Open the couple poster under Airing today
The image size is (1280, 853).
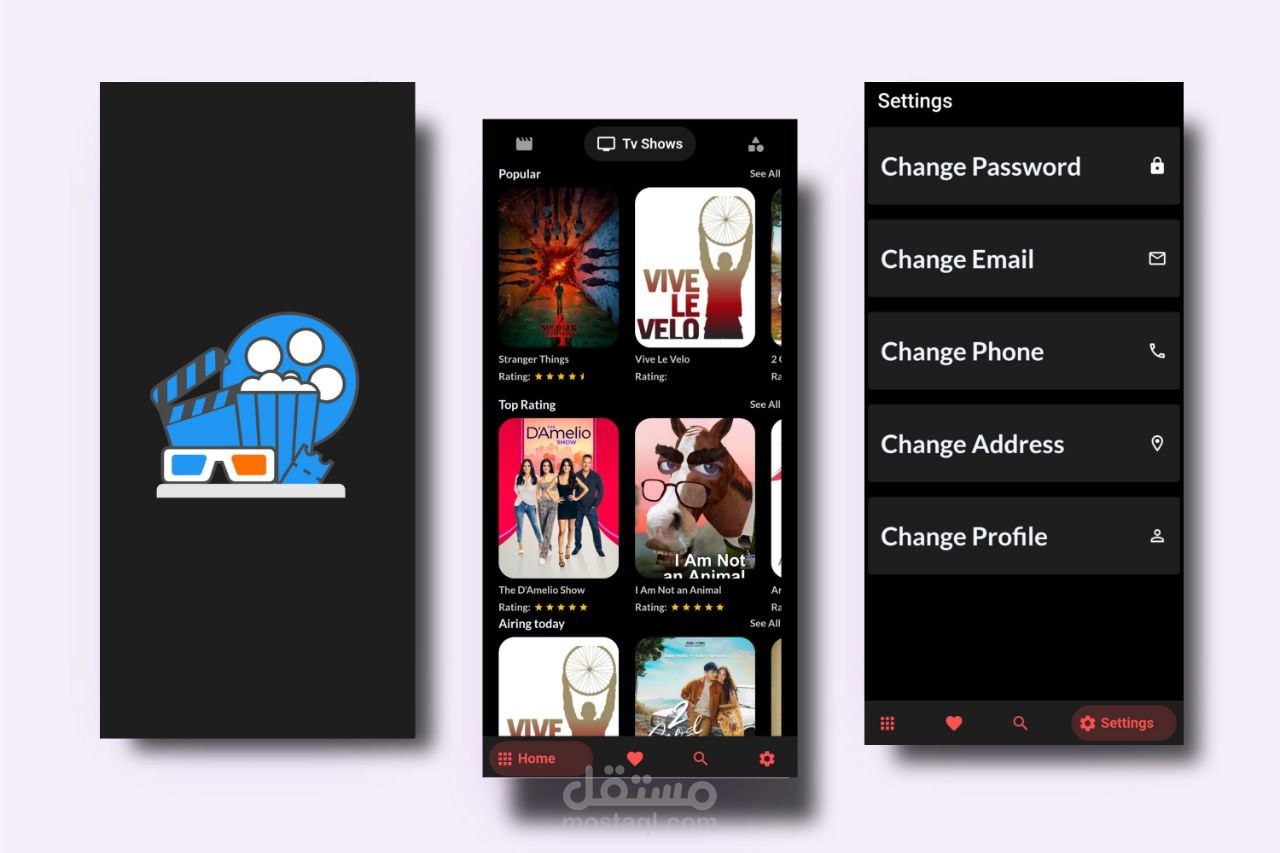pos(695,687)
